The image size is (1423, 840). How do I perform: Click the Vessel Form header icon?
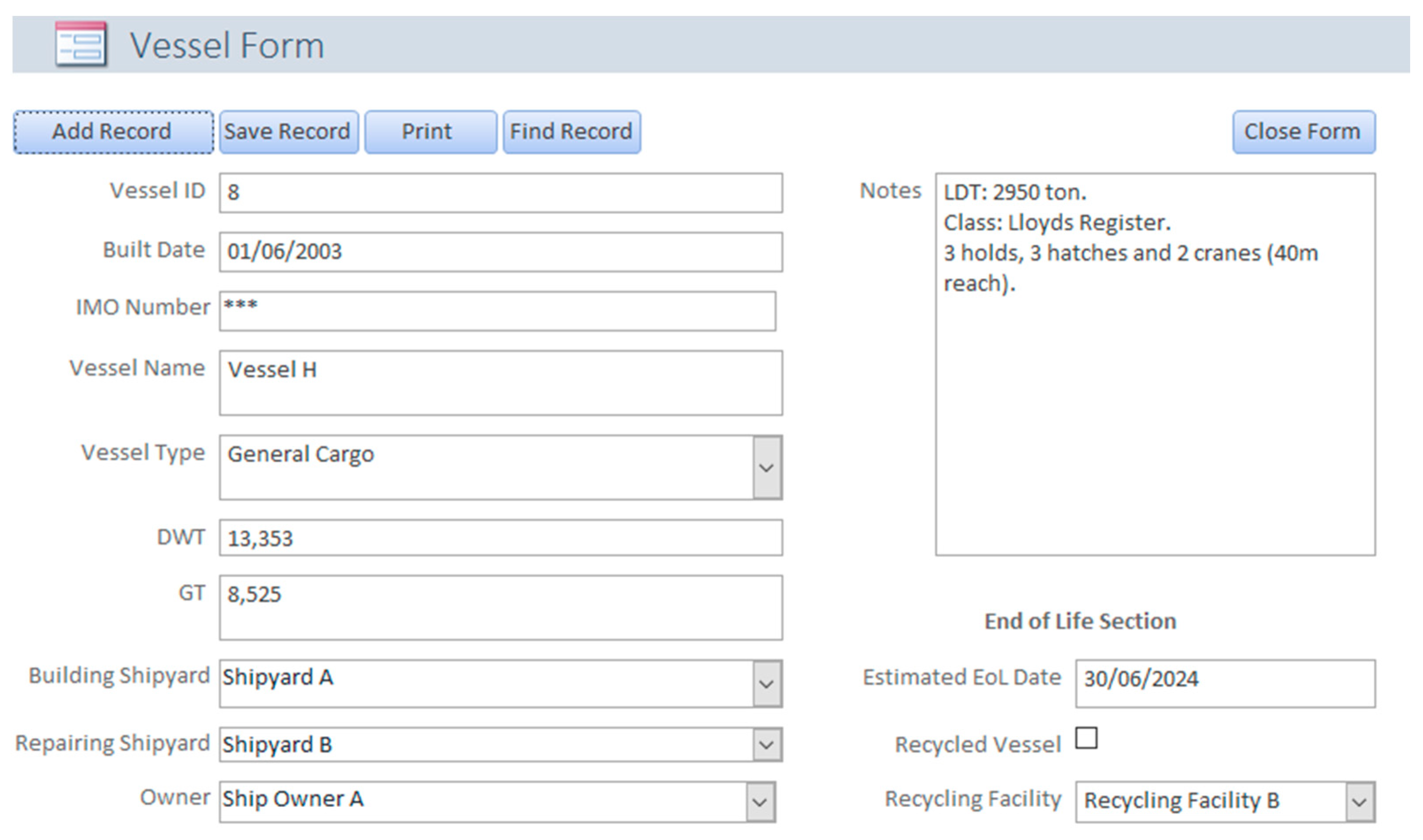pyautogui.click(x=81, y=44)
